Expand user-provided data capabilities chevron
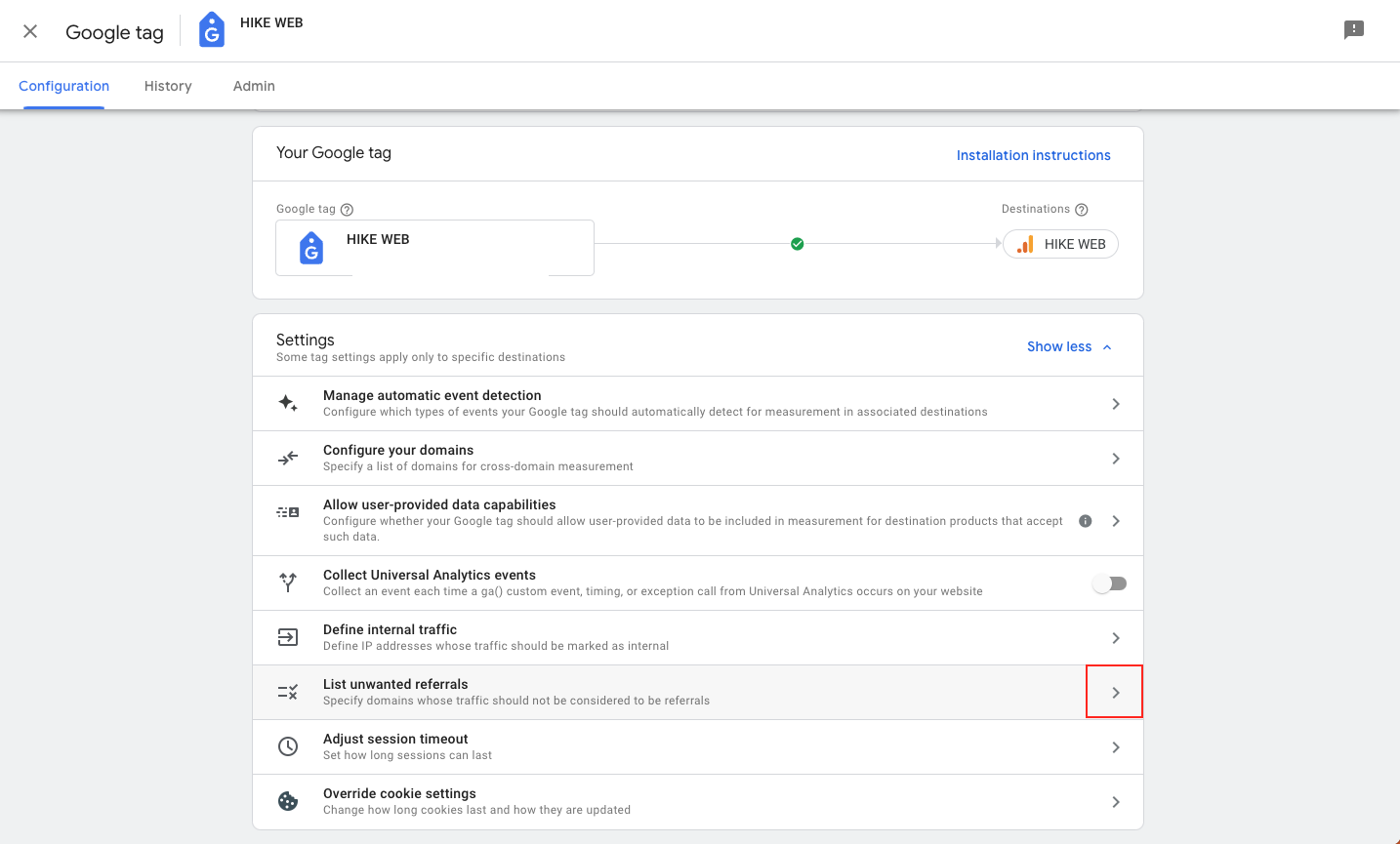This screenshot has height=844, width=1400. tap(1116, 521)
